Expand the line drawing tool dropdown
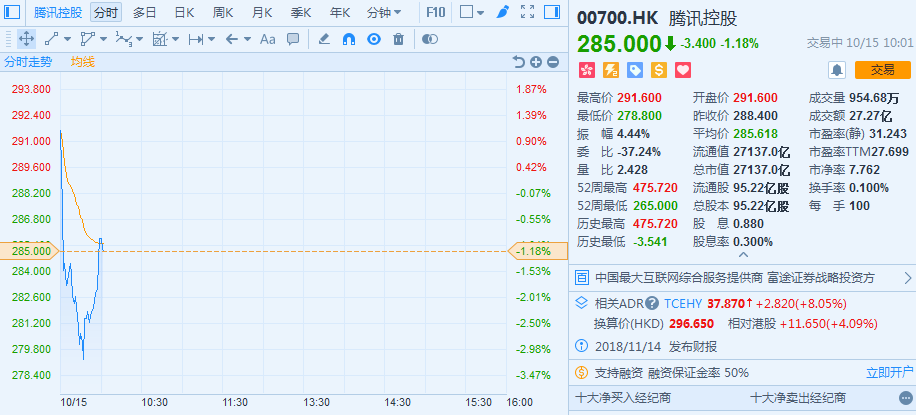The height and width of the screenshot is (415, 916). click(x=64, y=39)
